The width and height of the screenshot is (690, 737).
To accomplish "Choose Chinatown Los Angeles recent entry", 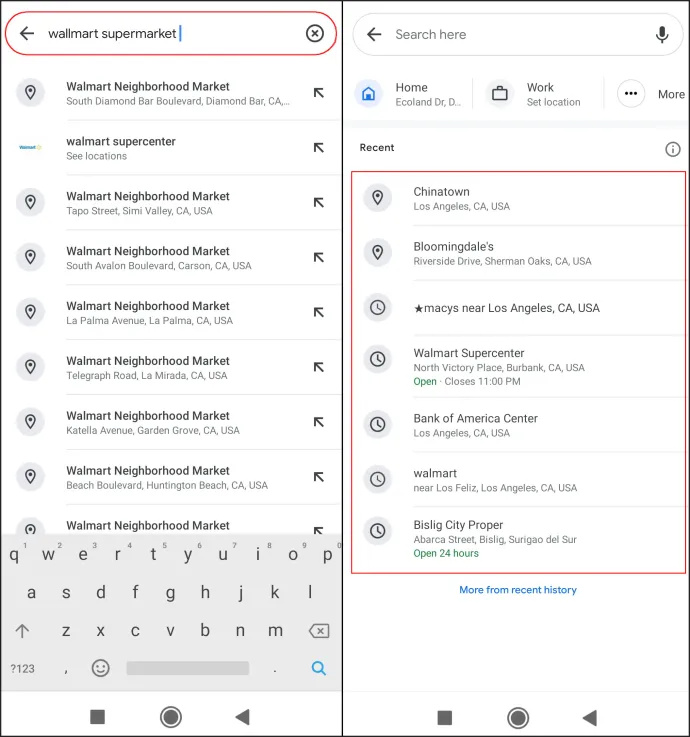I will pyautogui.click(x=518, y=198).
